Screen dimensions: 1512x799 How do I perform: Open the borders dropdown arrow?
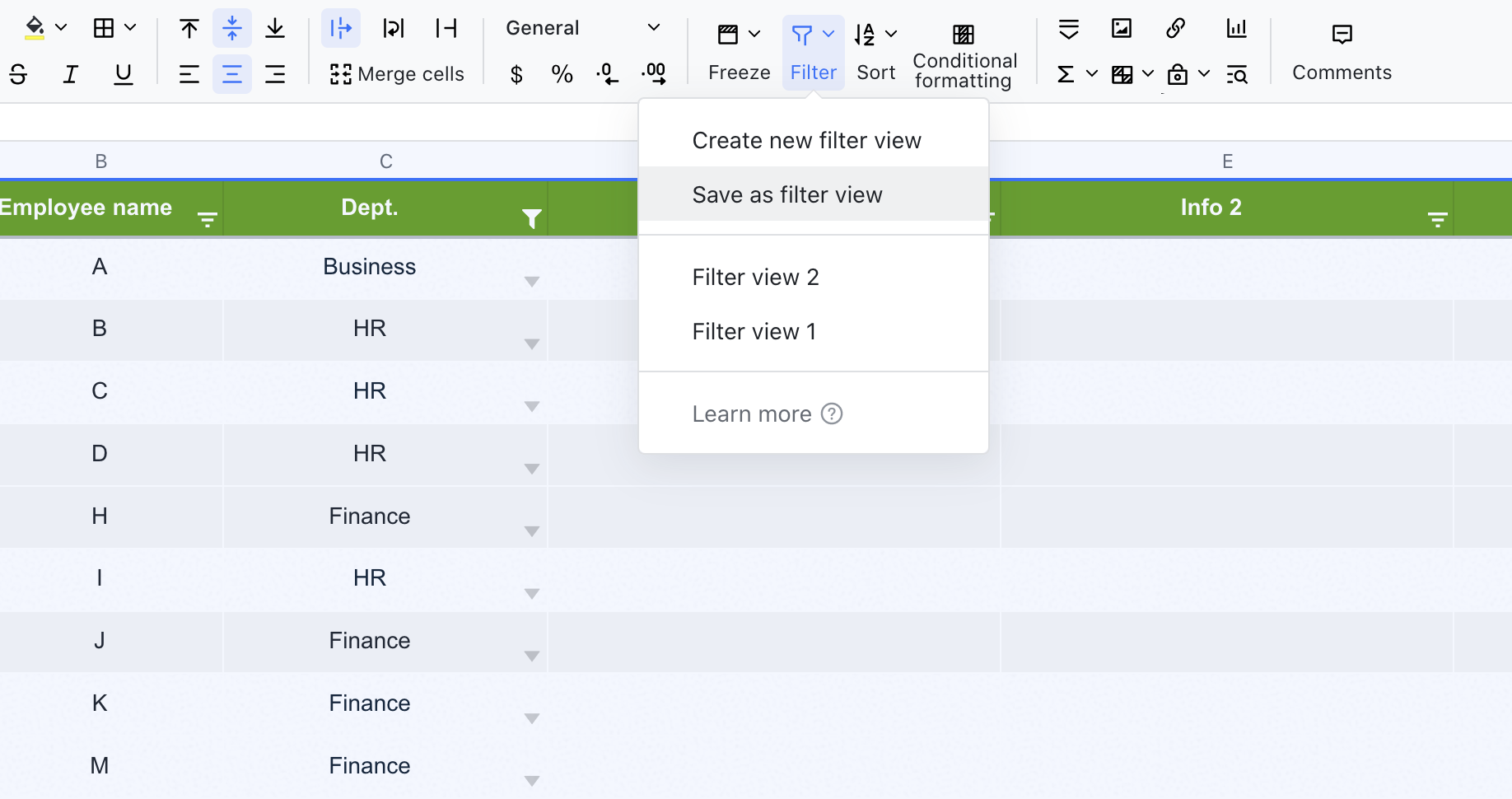[x=130, y=28]
